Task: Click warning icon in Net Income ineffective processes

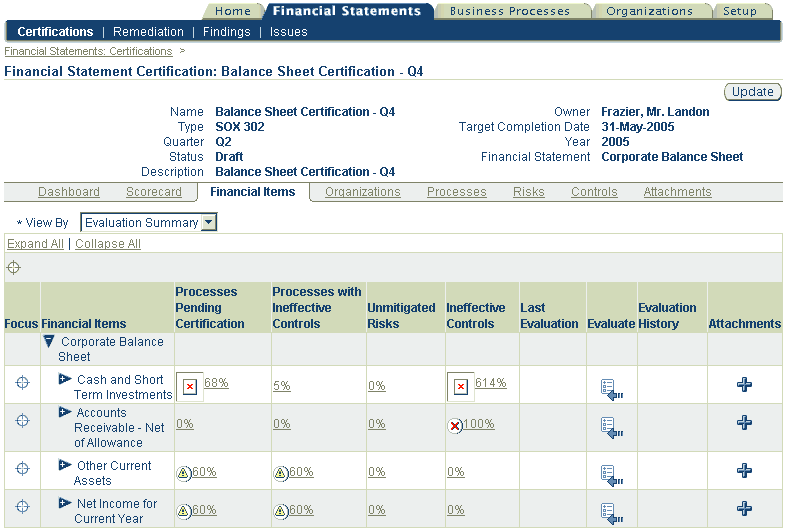Action: [280, 511]
